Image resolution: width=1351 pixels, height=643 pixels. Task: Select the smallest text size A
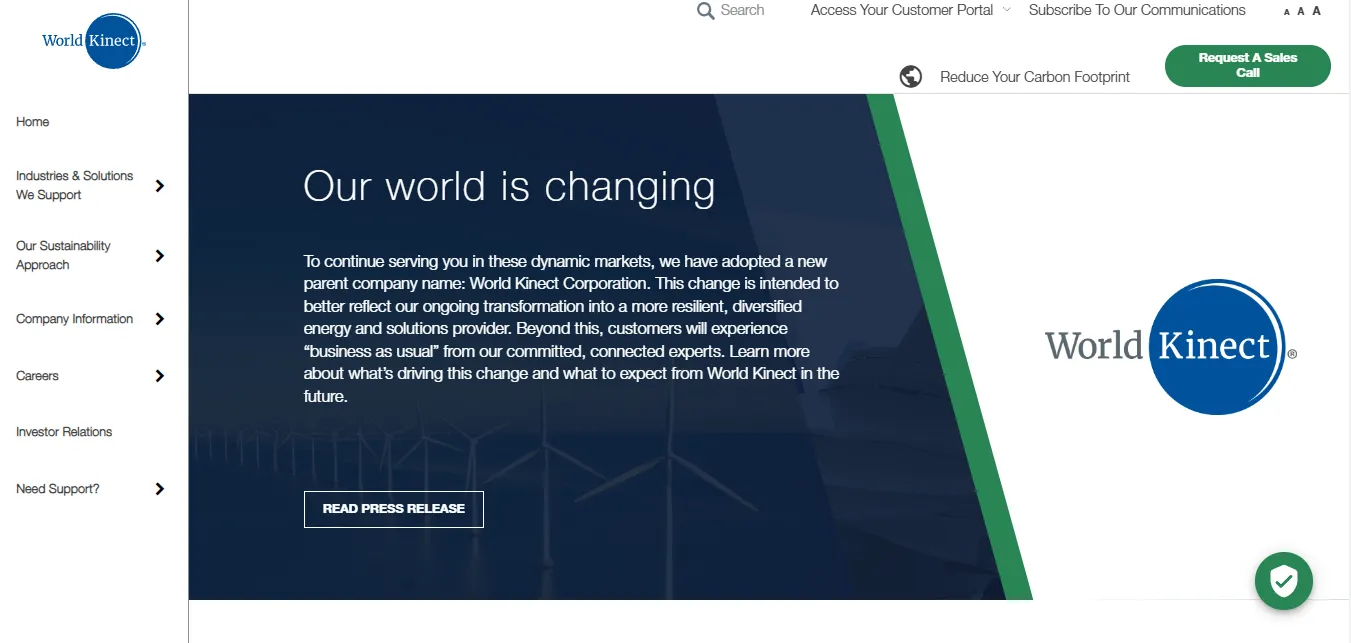coord(1287,12)
